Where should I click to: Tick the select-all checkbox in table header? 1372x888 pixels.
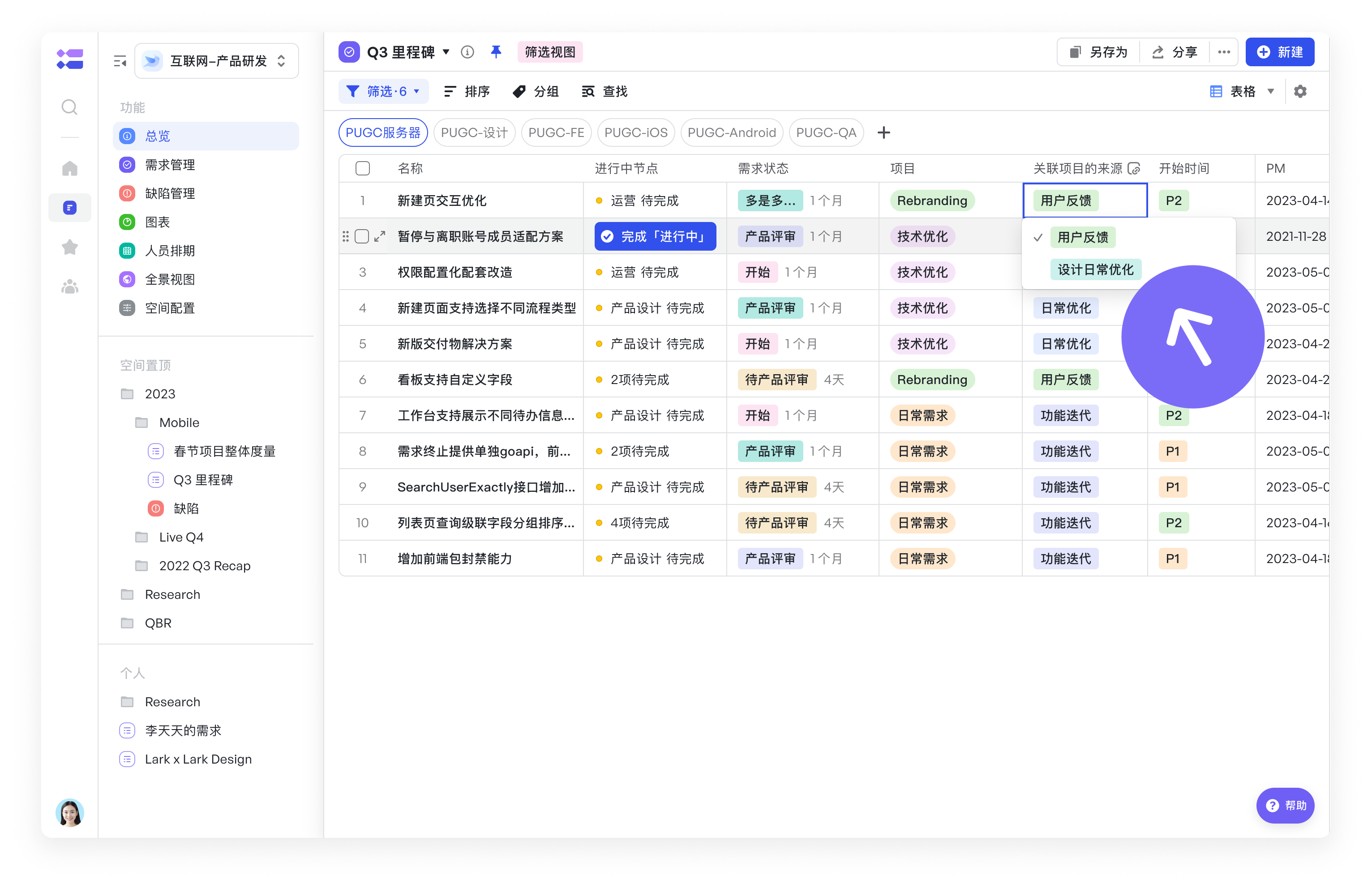point(363,169)
